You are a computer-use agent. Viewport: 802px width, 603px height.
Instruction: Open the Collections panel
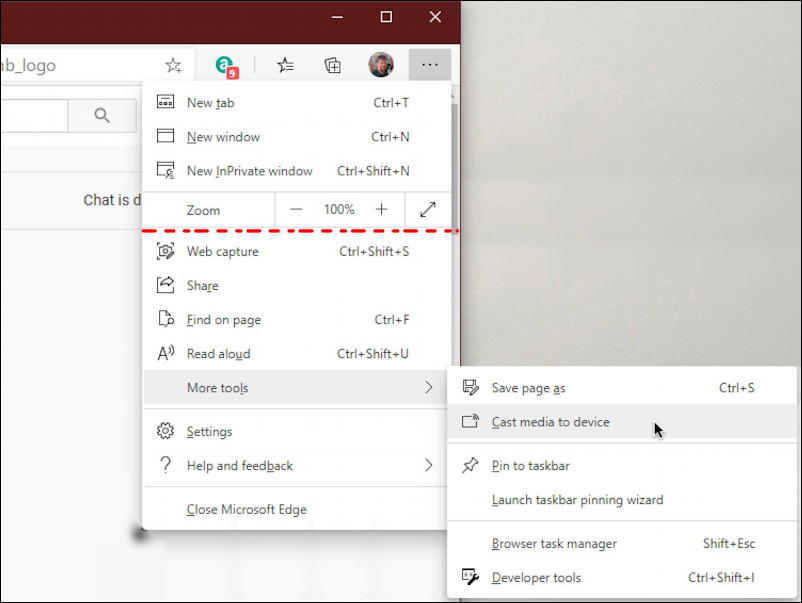coord(332,64)
